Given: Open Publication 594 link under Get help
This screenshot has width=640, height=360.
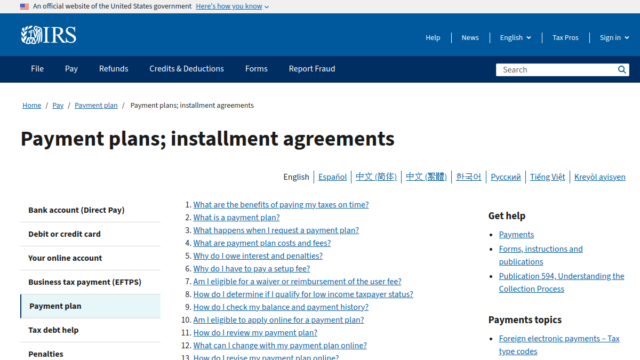Looking at the screenshot, I should [561, 282].
